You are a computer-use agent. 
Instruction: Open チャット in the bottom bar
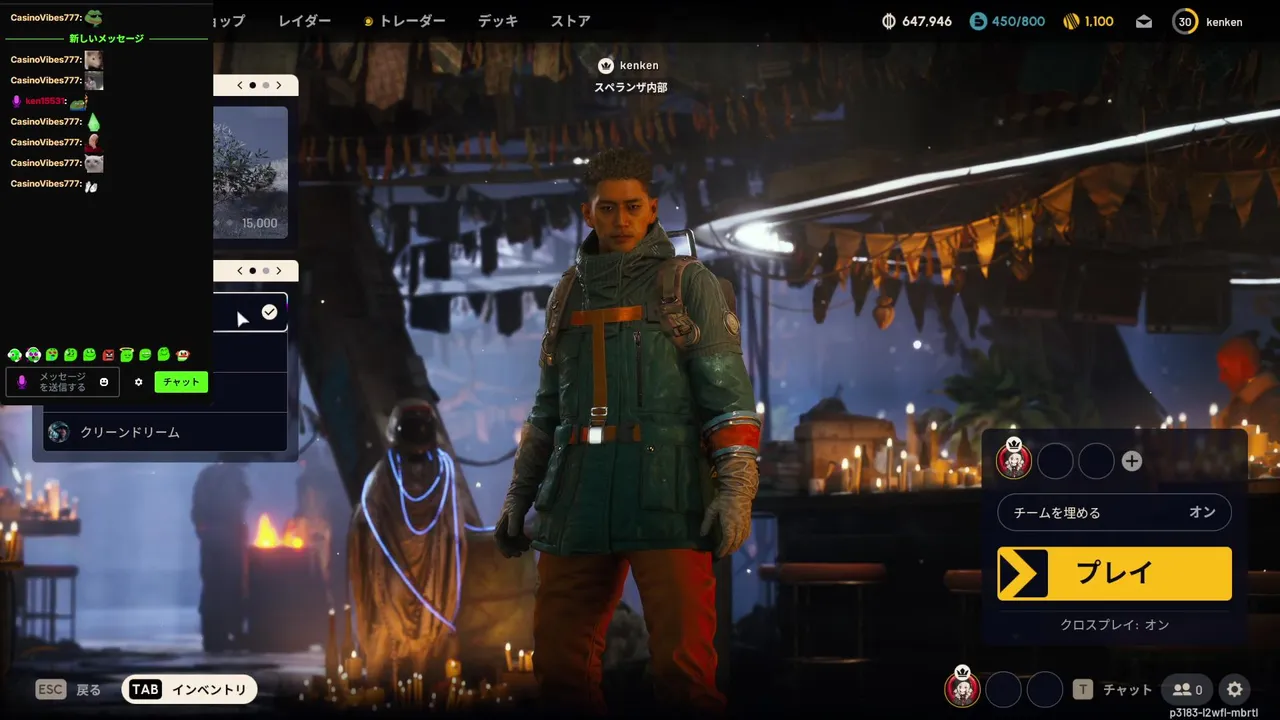click(1128, 689)
